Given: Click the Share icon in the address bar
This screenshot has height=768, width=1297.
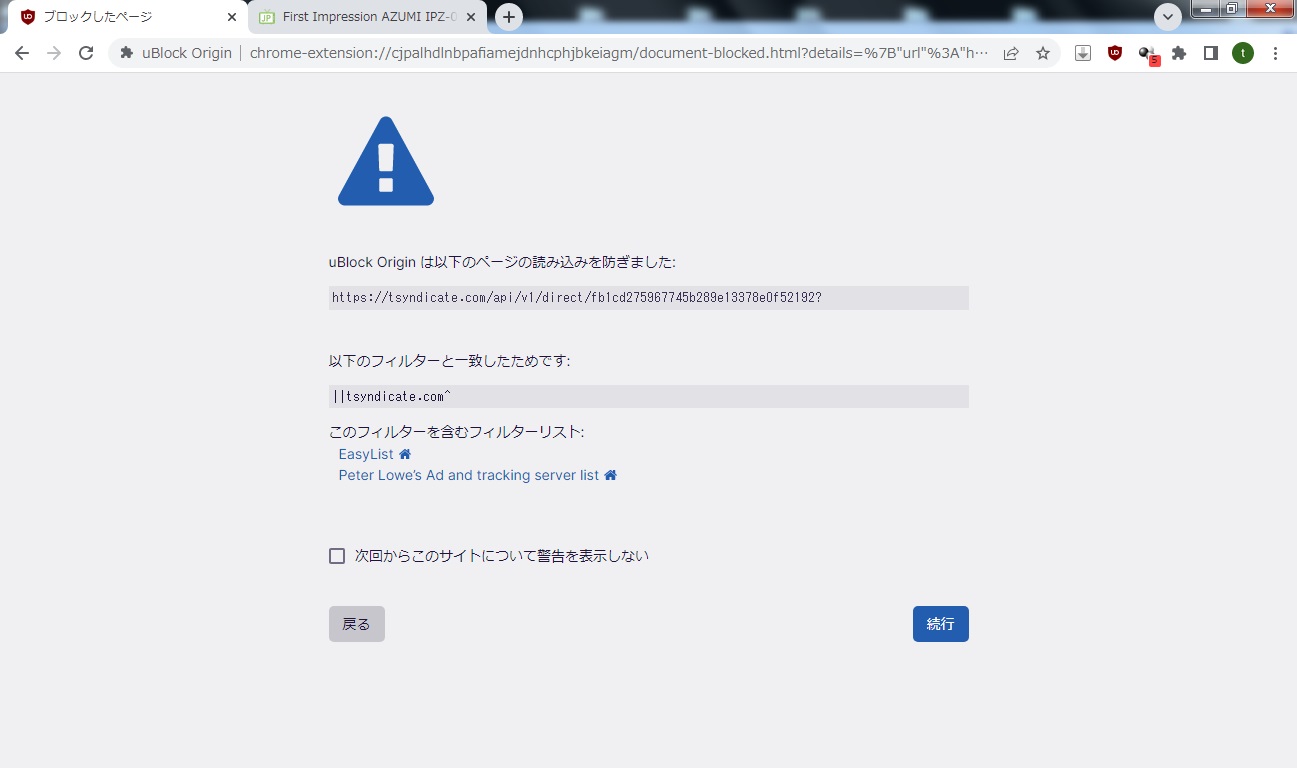Looking at the screenshot, I should click(1011, 52).
